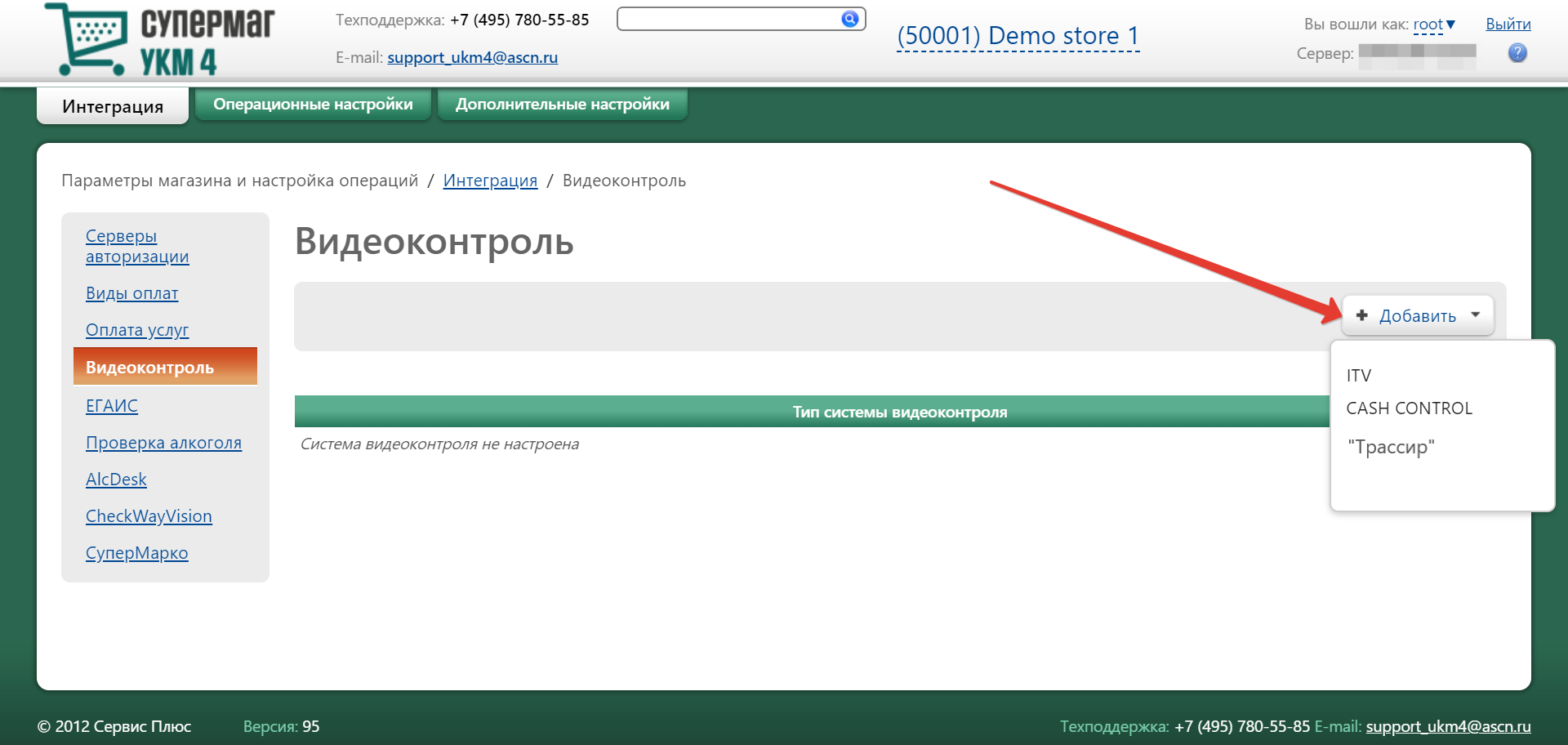Open Оплата услуг in the sidebar
The width and height of the screenshot is (1568, 745).
coord(136,330)
